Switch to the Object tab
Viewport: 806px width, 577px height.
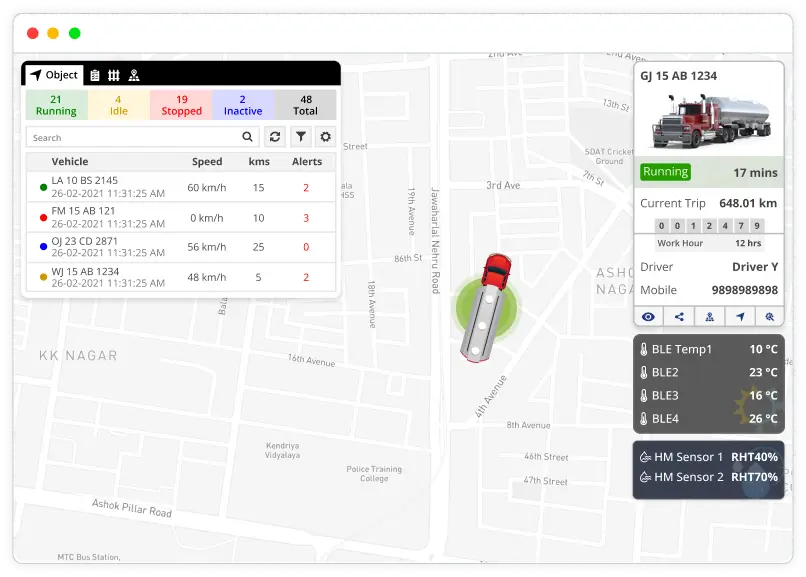(x=54, y=75)
